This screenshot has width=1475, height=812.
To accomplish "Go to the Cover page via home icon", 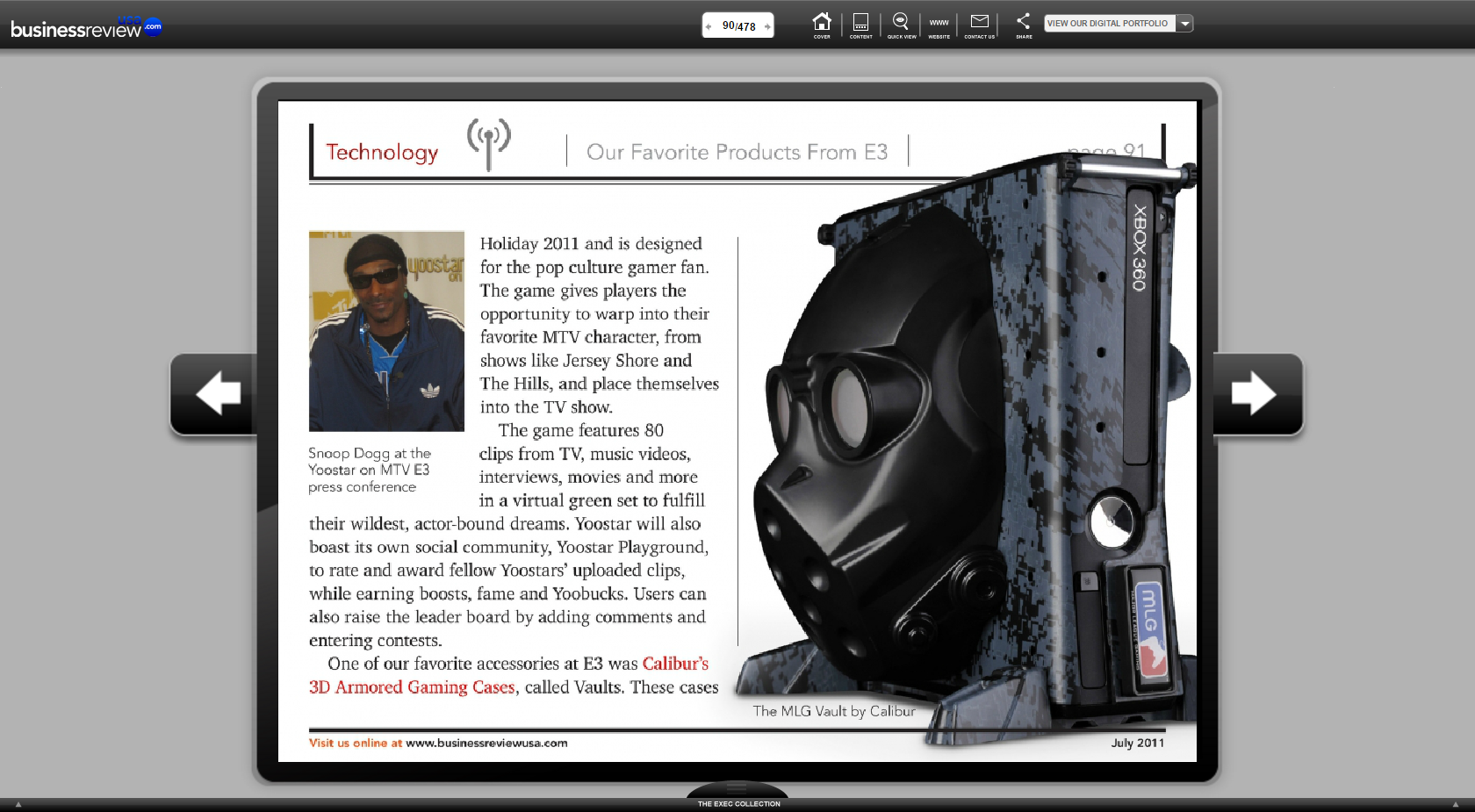I will point(822,24).
